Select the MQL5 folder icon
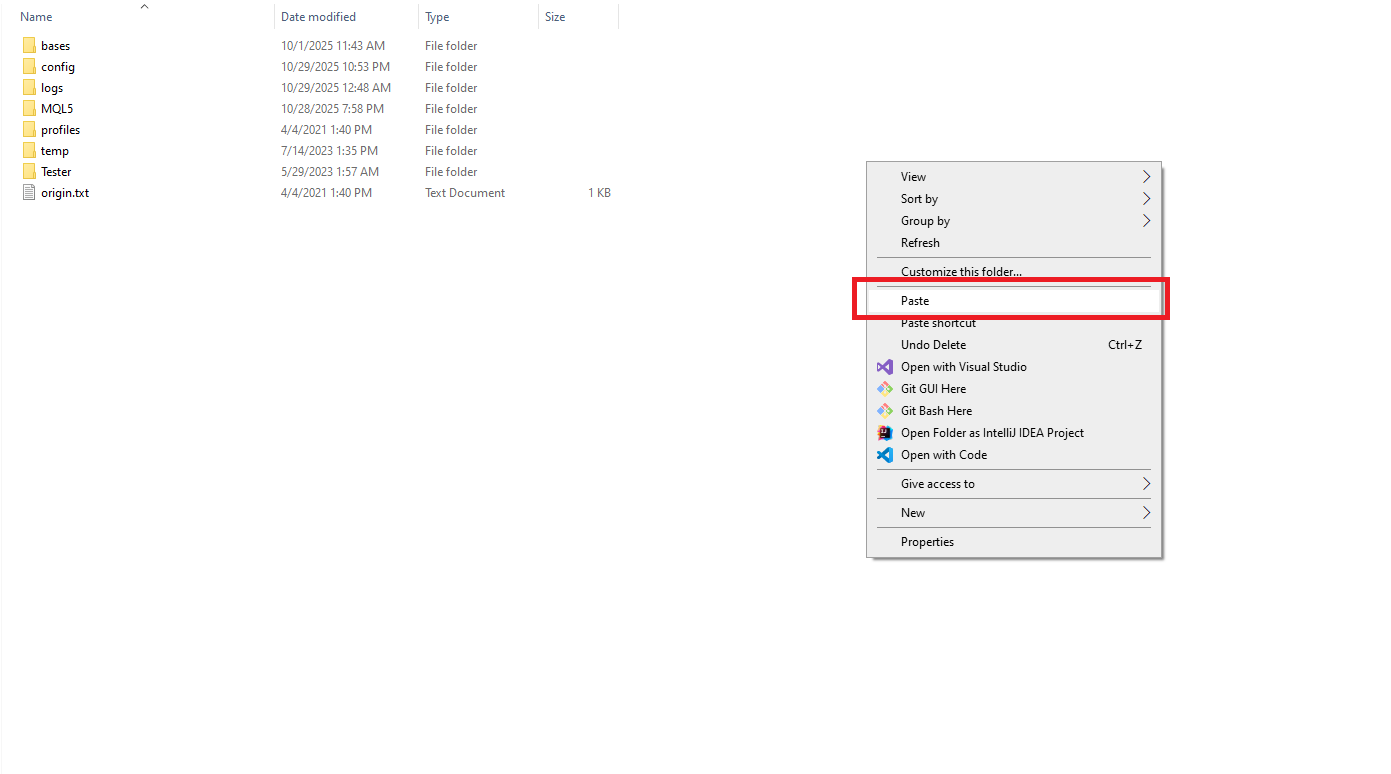 [28, 108]
